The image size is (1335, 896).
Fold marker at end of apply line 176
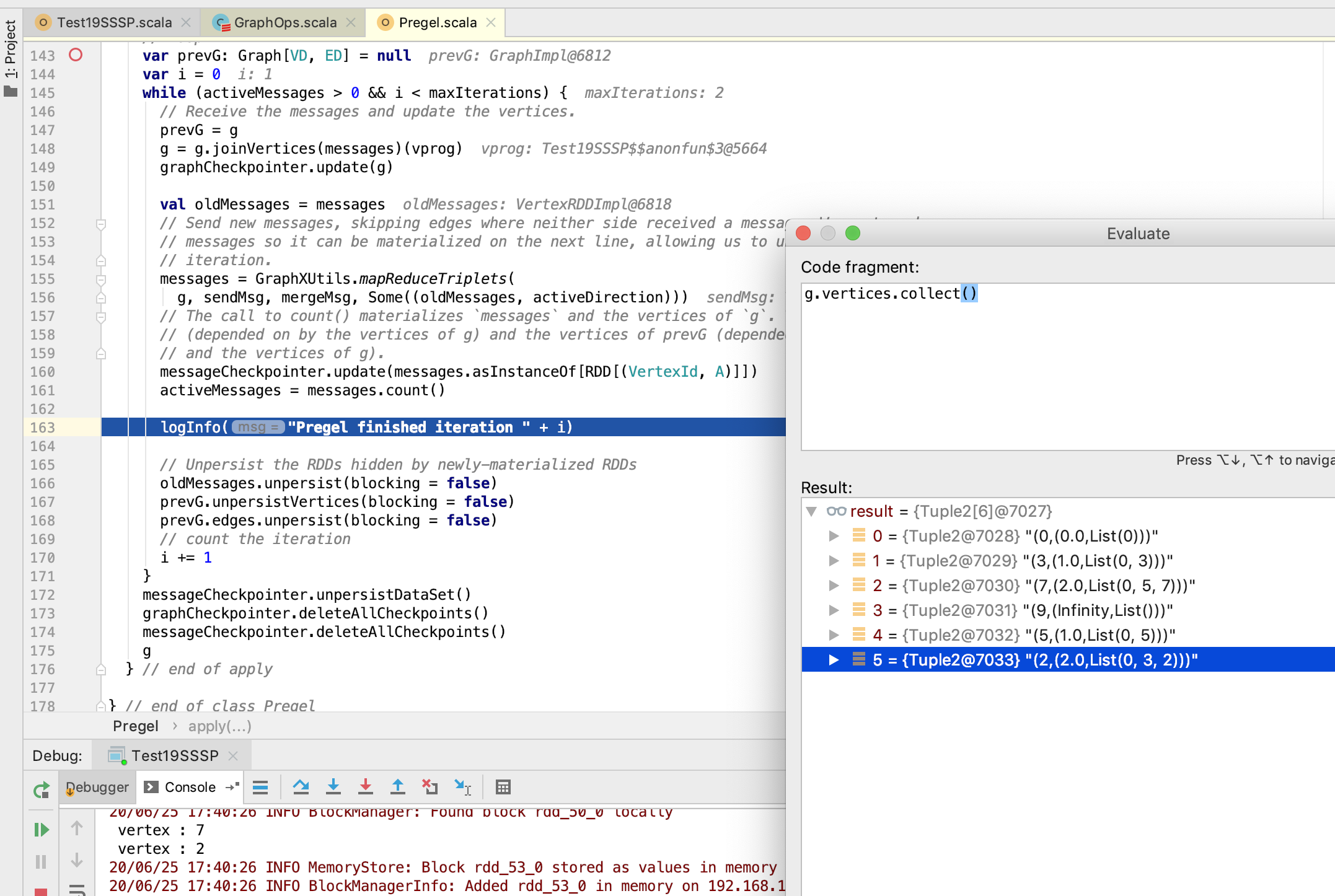[101, 670]
